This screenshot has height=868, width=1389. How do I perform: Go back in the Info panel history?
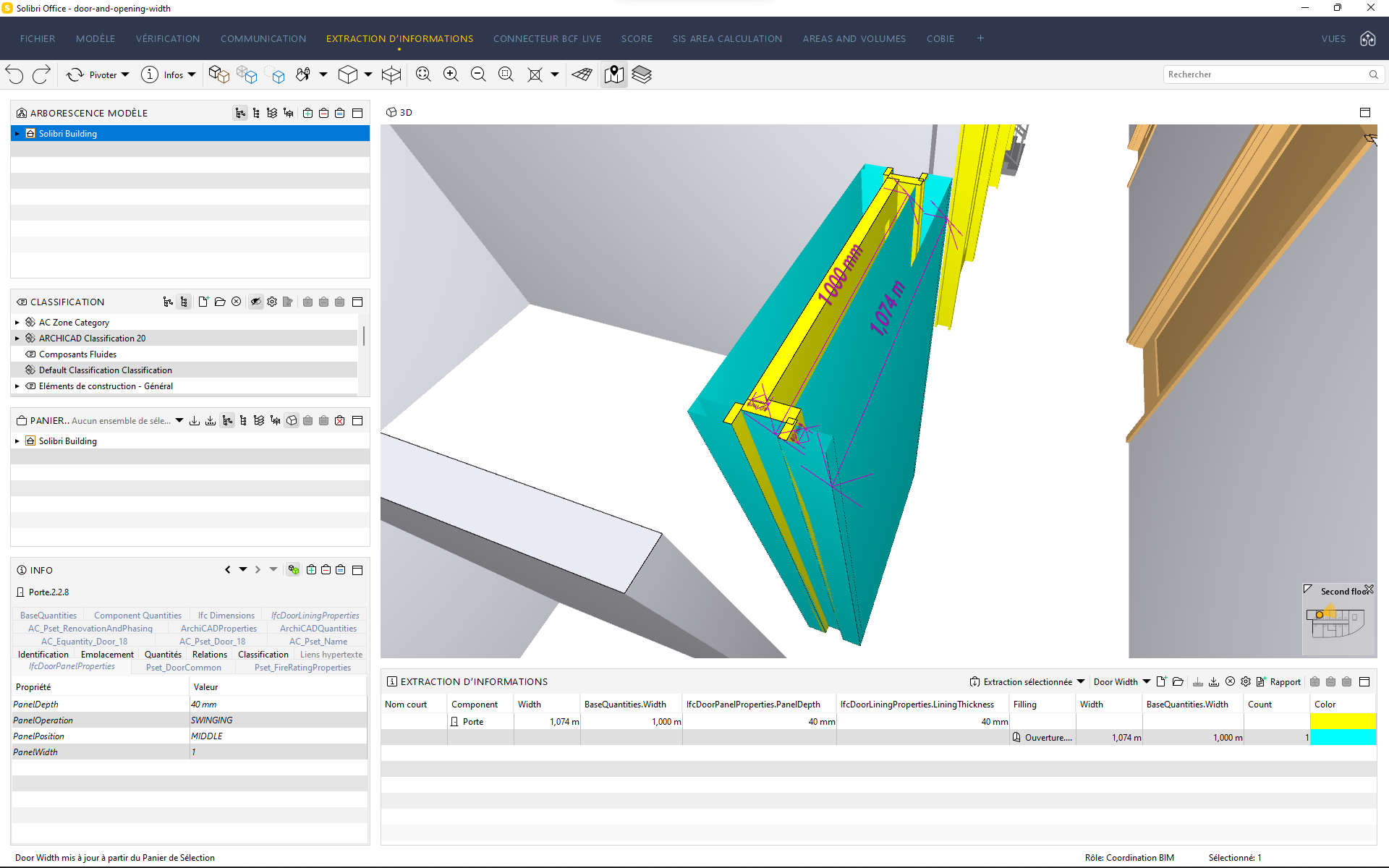tap(228, 570)
